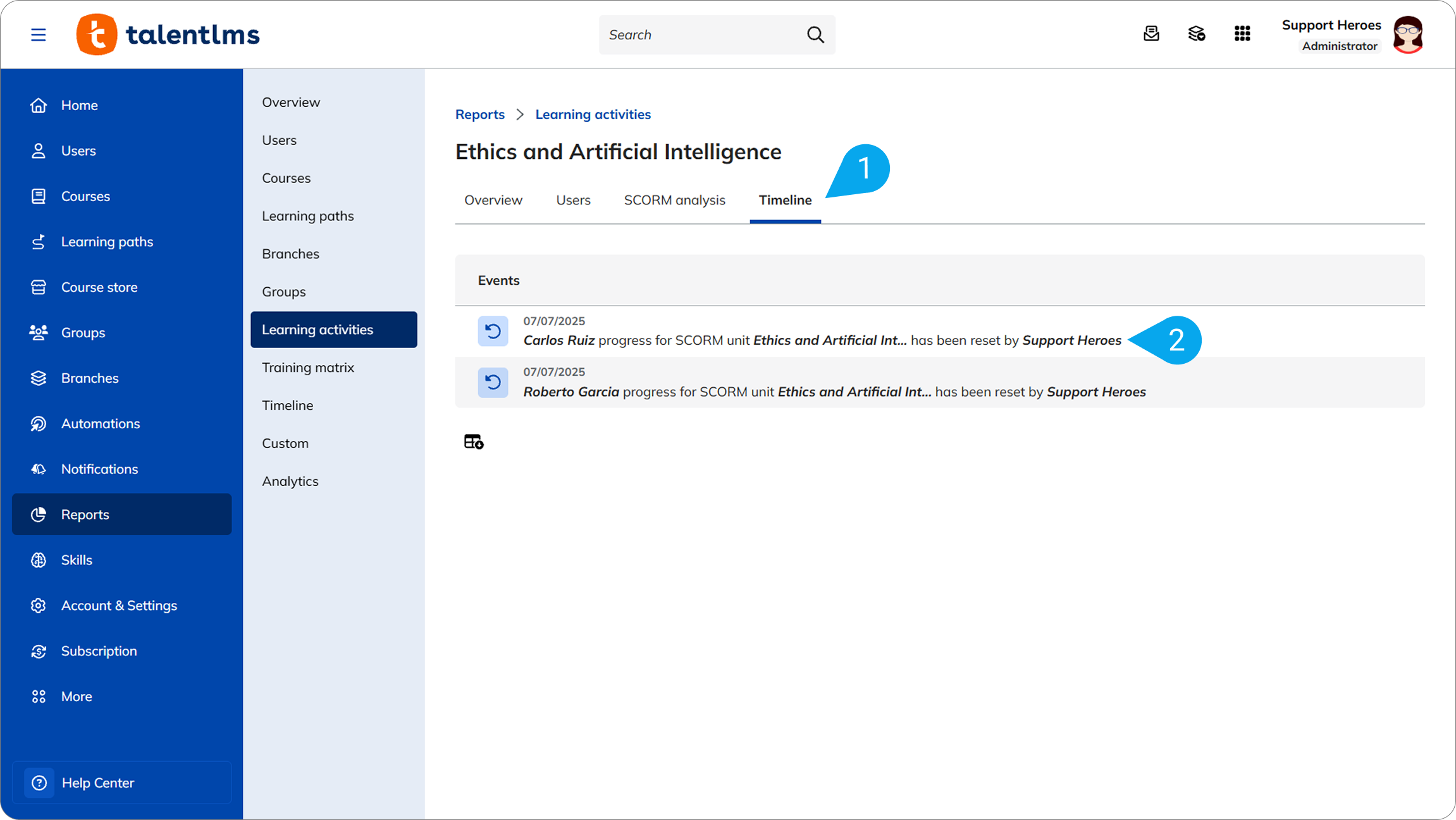Switch to the Overview tab of the course

[493, 200]
